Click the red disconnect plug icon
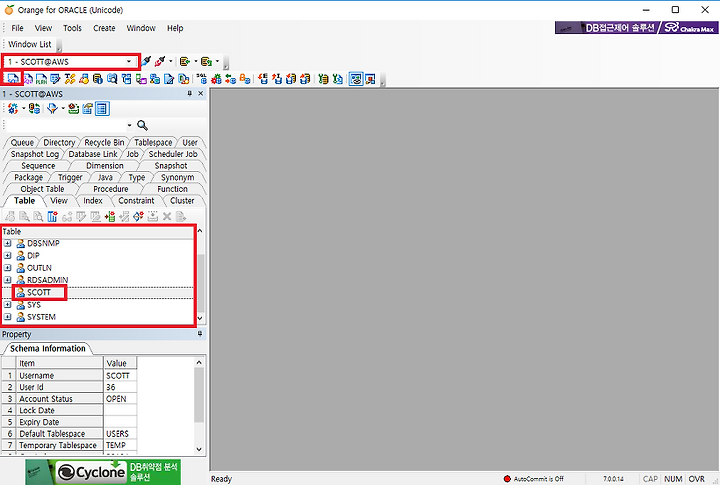720x485 pixels. pos(160,61)
